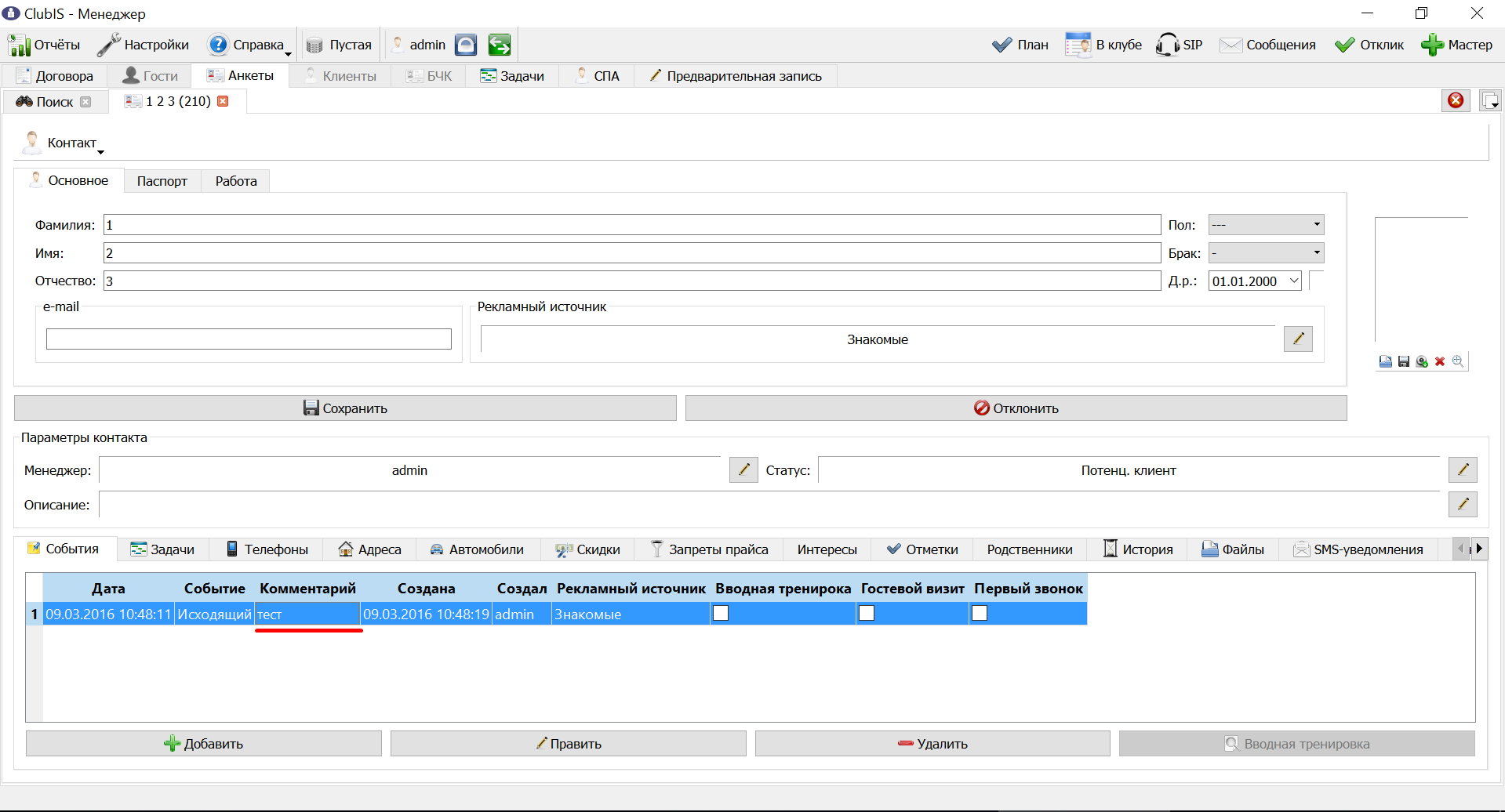The height and width of the screenshot is (812, 1505).
Task: Click the pencil icon next to Статус
Action: click(x=1463, y=469)
